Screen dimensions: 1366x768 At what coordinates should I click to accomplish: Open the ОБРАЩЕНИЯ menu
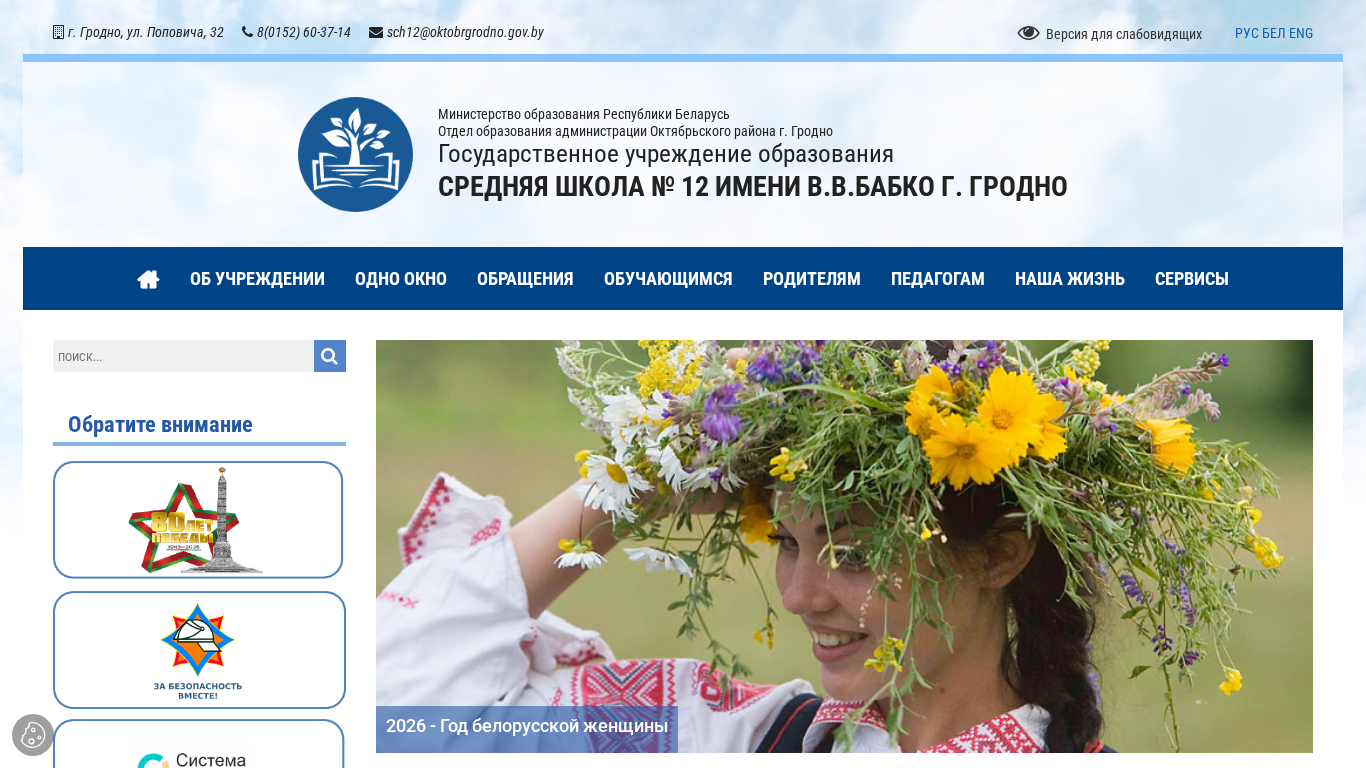[525, 279]
